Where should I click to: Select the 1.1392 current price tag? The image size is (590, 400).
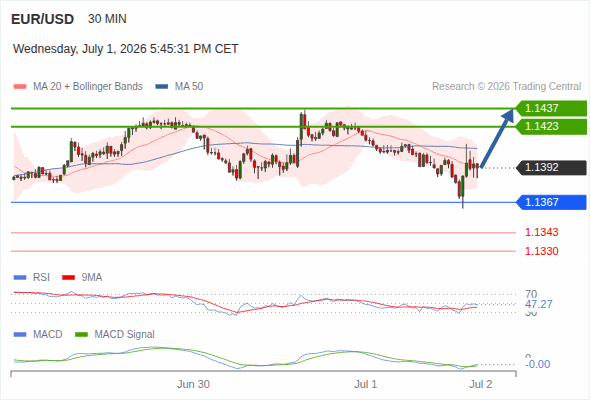click(551, 167)
